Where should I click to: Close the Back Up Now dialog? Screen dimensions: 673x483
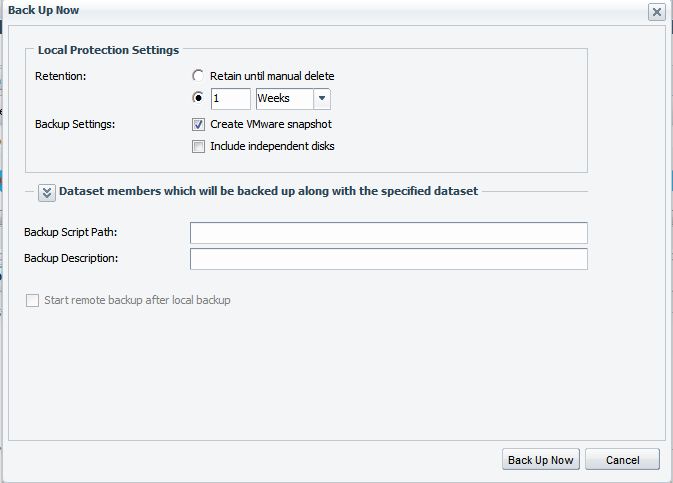(x=656, y=12)
